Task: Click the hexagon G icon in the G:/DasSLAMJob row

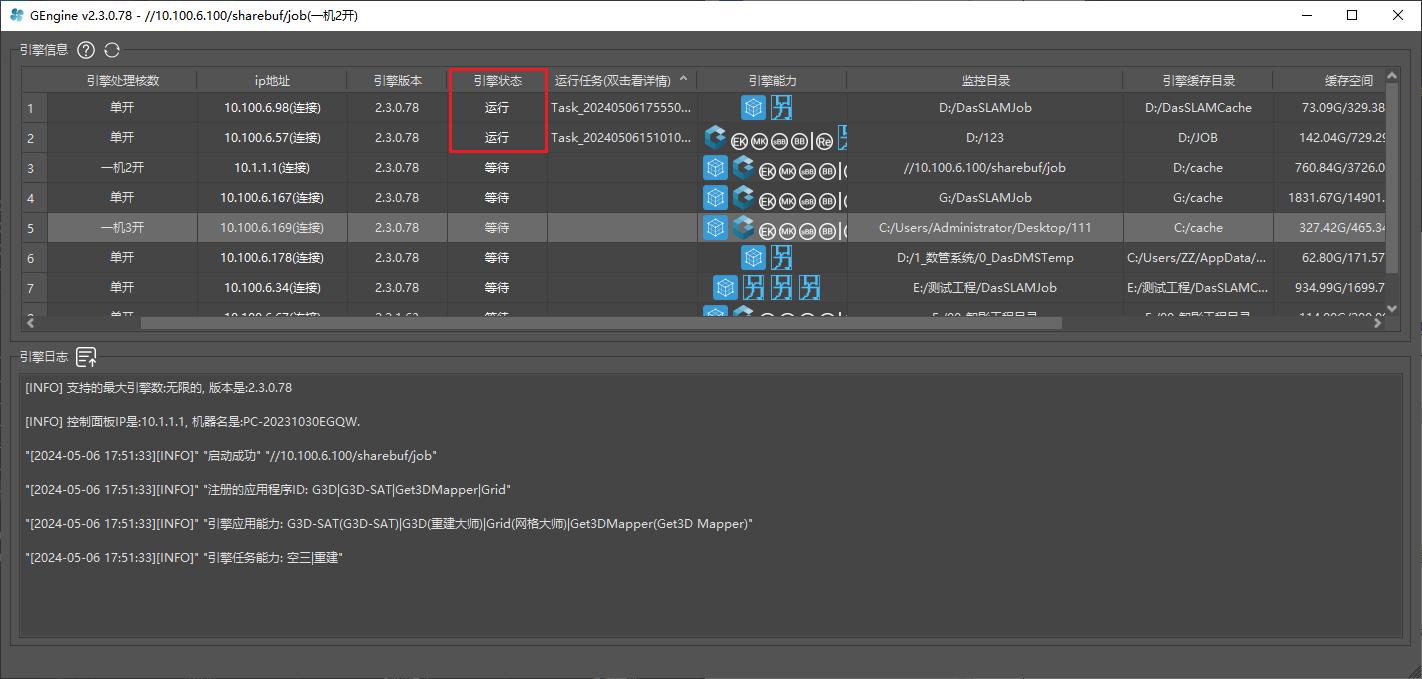Action: 743,197
